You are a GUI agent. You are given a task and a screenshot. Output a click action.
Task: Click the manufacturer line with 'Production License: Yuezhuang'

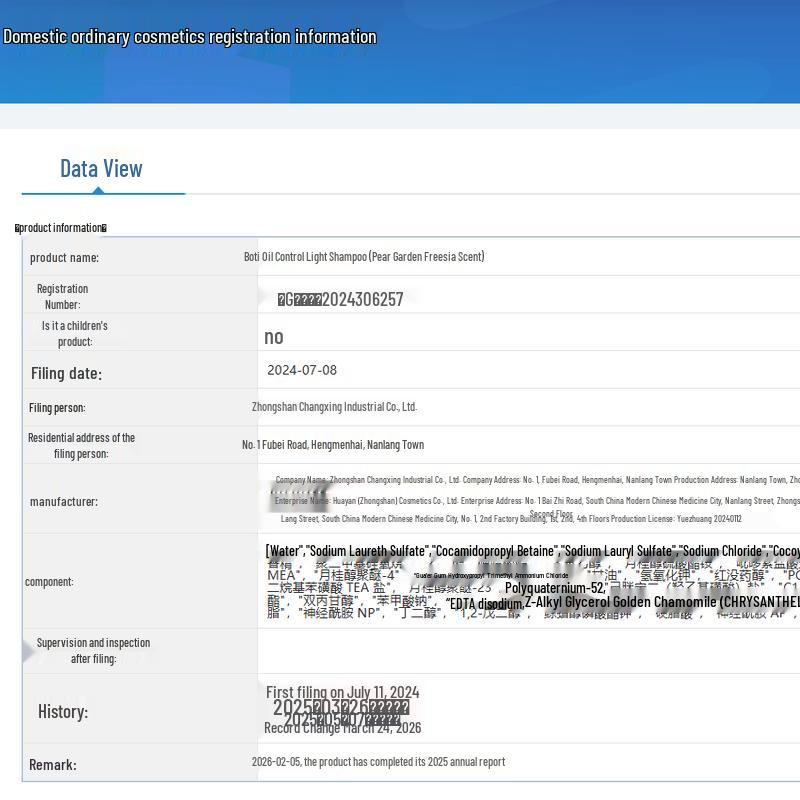click(511, 518)
